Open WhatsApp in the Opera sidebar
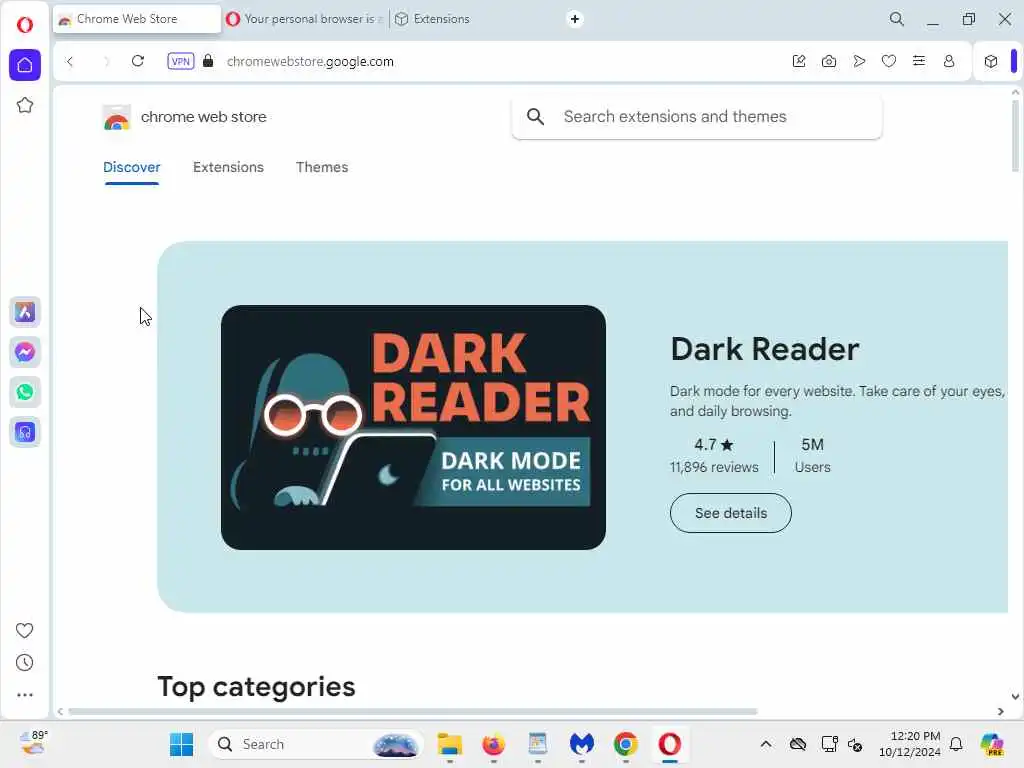The height and width of the screenshot is (768, 1024). click(x=25, y=392)
